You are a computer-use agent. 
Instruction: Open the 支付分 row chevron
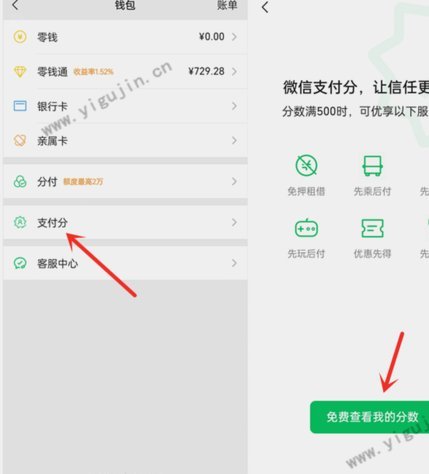coord(234,222)
